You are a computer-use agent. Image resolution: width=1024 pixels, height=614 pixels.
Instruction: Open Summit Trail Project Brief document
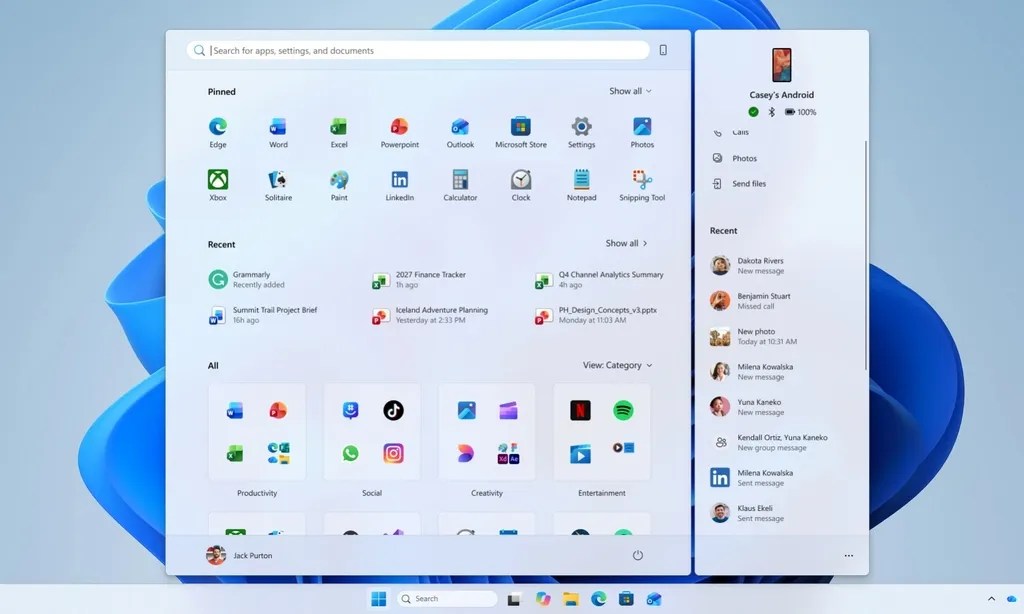tap(263, 315)
